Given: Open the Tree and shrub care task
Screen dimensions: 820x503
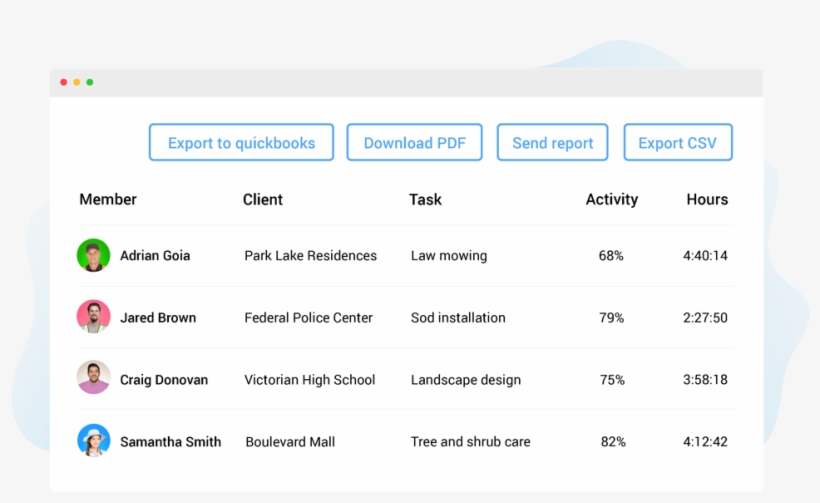Looking at the screenshot, I should pyautogui.click(x=470, y=441).
